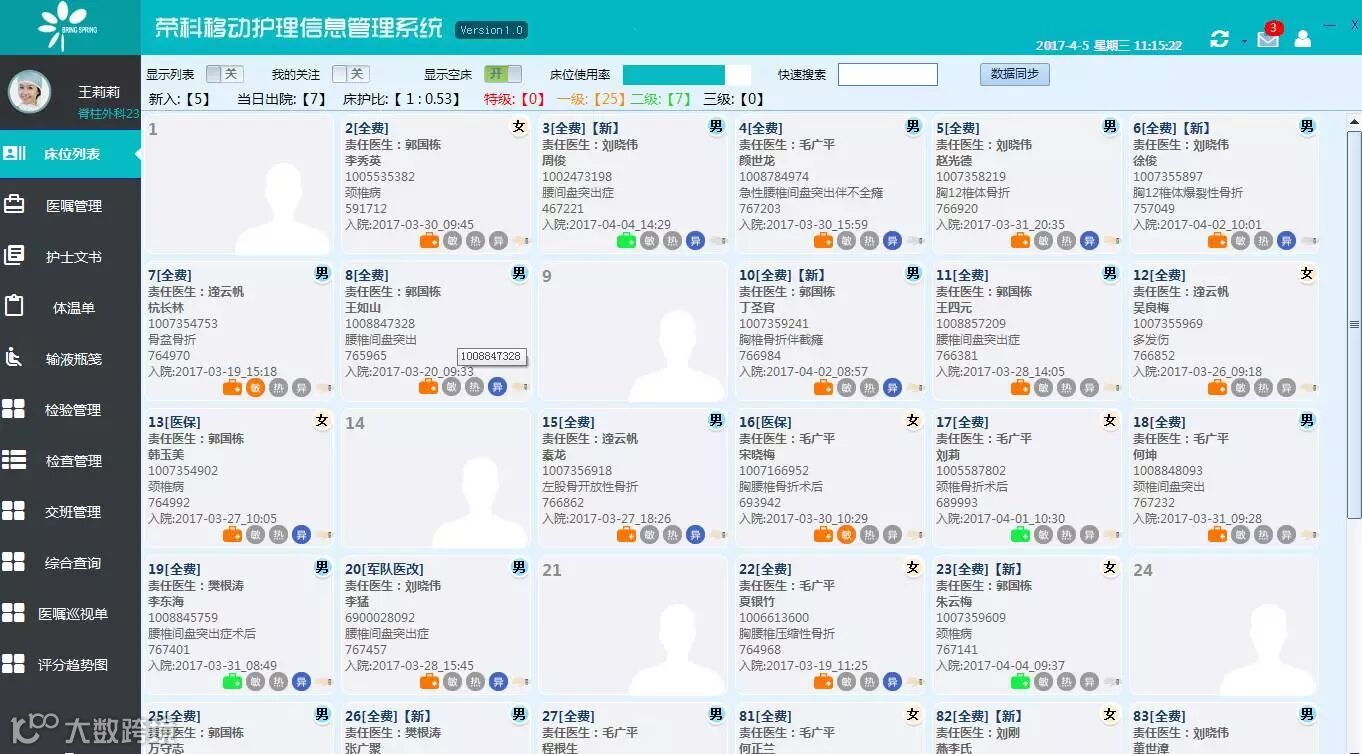The image size is (1362, 754).
Task: Click the 异 icon on 韩玉美's card
Action: click(x=301, y=534)
